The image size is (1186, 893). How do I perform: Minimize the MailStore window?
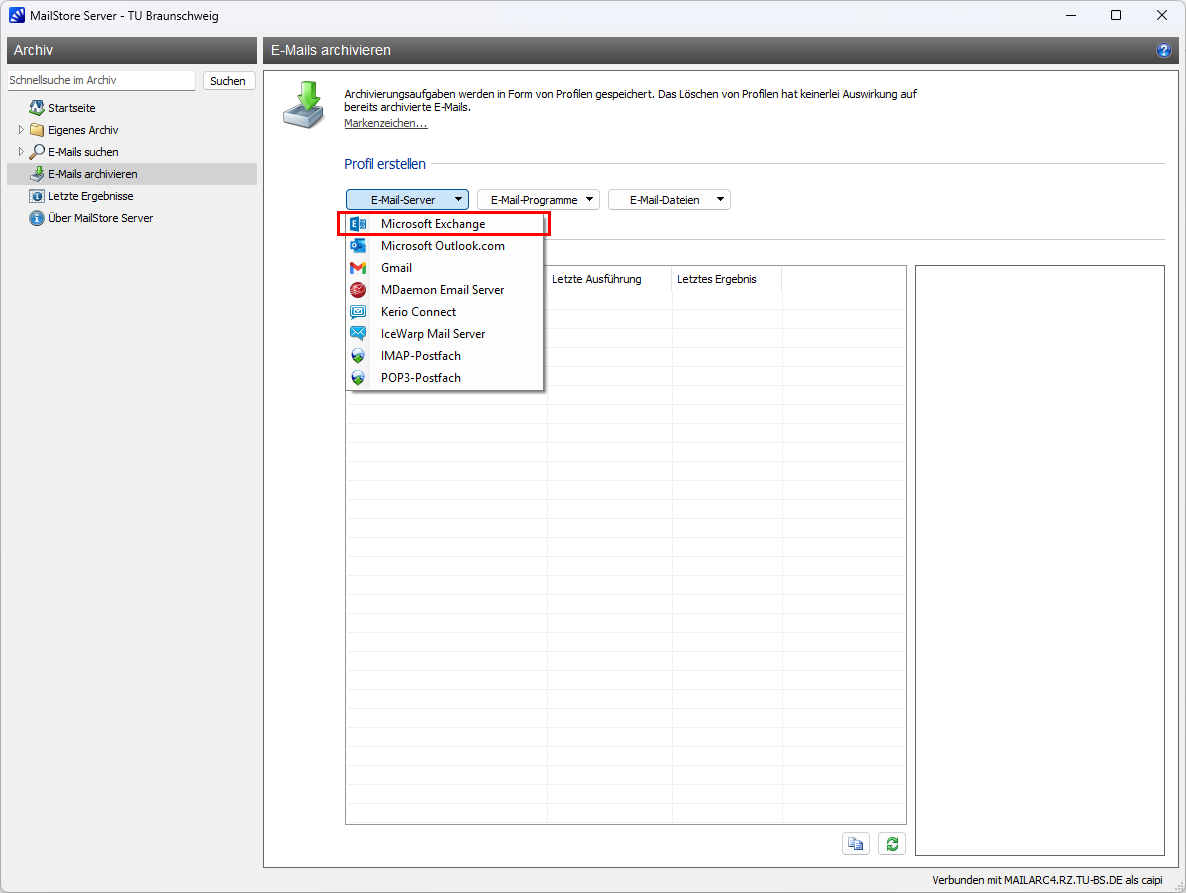(1071, 15)
